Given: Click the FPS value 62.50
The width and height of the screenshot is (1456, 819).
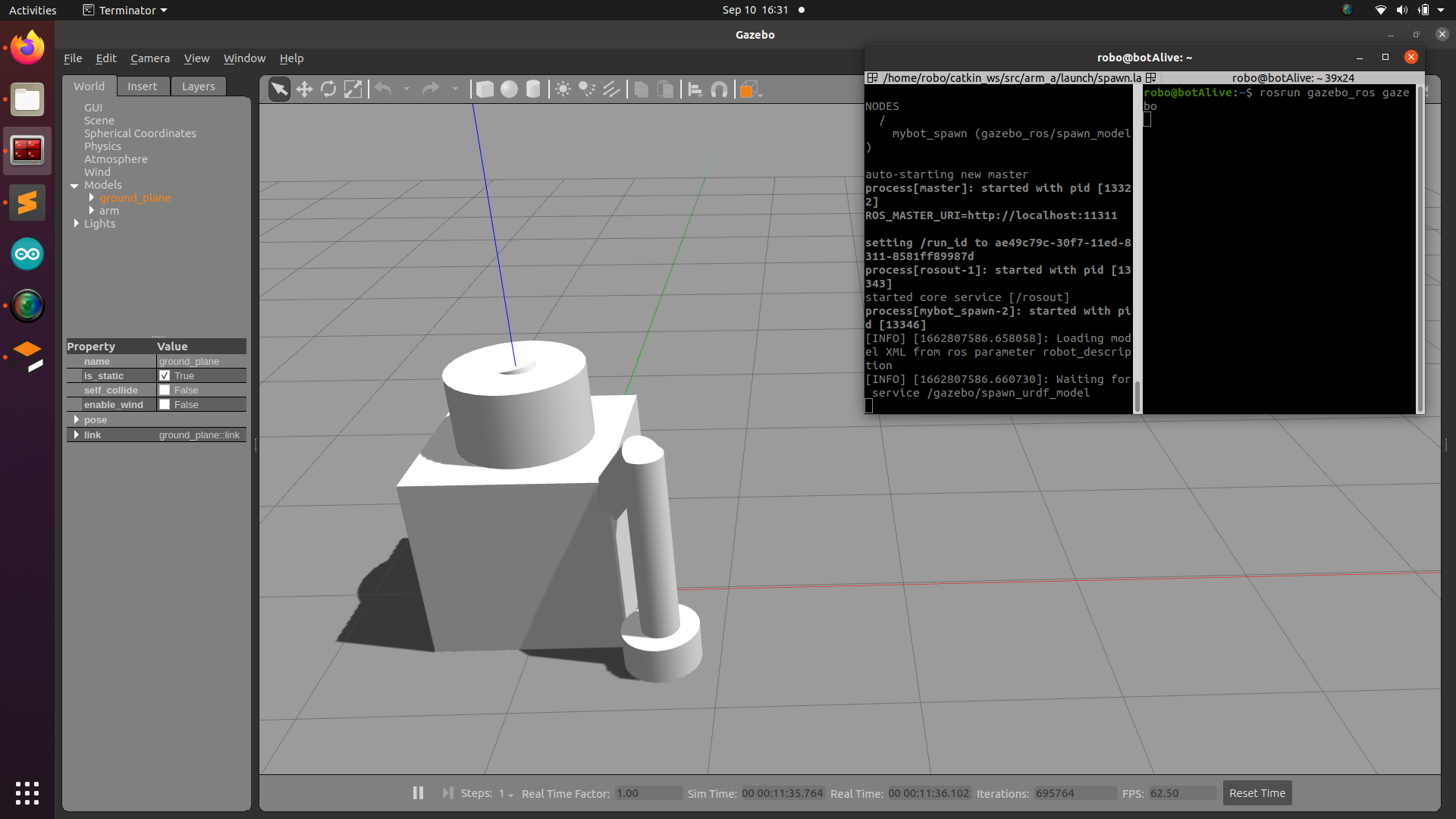Looking at the screenshot, I should (x=1182, y=793).
